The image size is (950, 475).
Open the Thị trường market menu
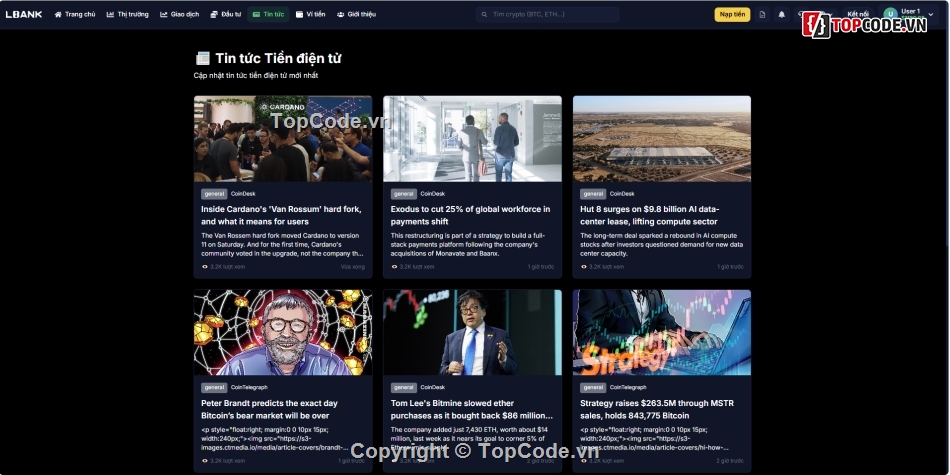[x=128, y=14]
